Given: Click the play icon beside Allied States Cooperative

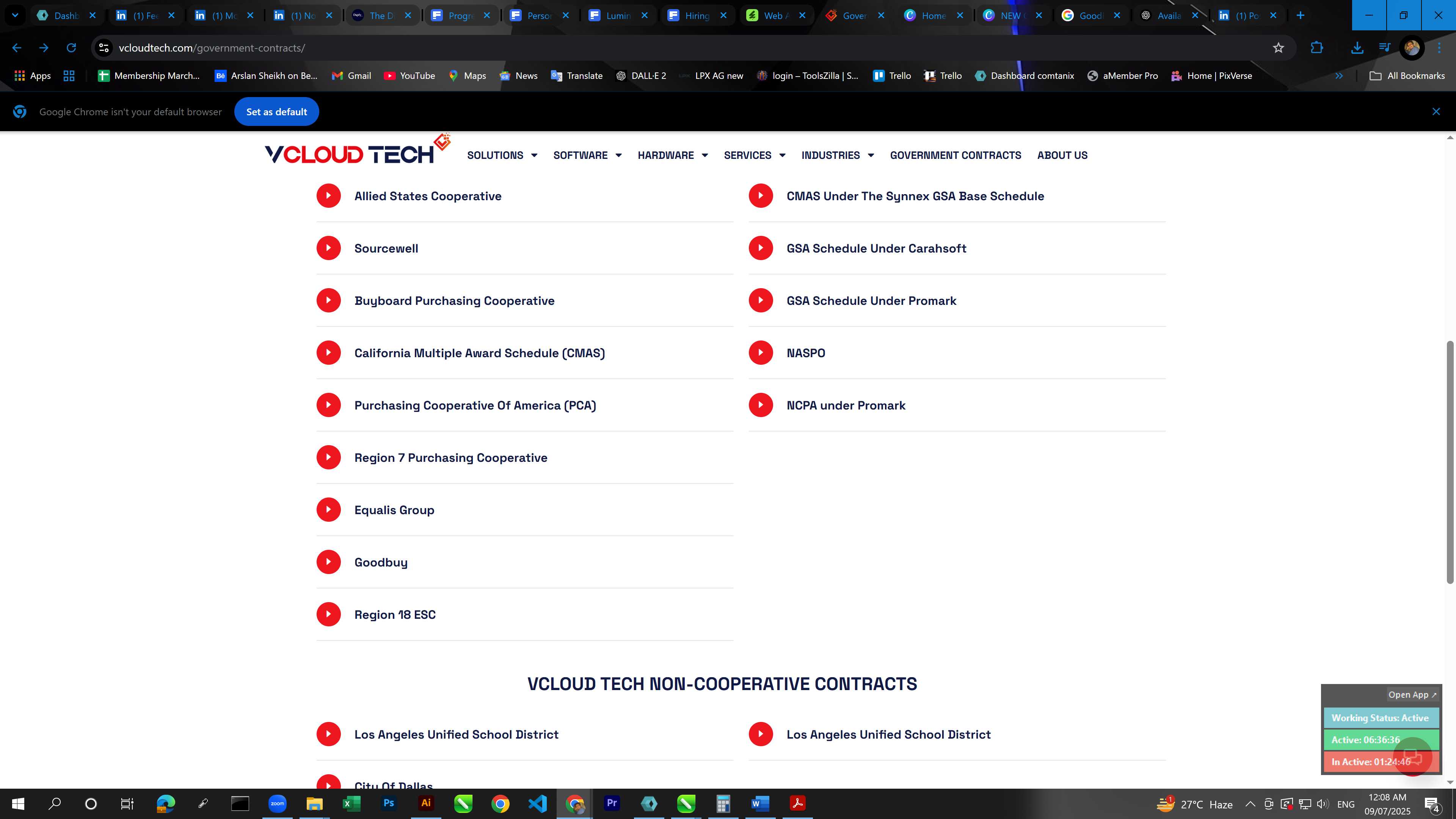Looking at the screenshot, I should 328,196.
